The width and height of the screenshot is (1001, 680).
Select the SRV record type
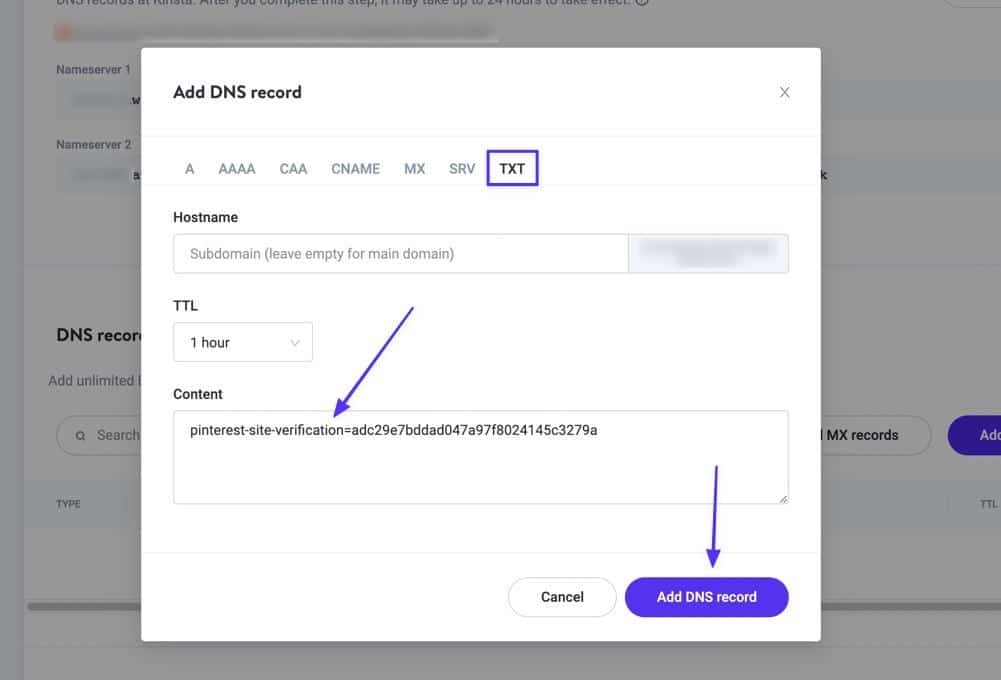tap(461, 168)
